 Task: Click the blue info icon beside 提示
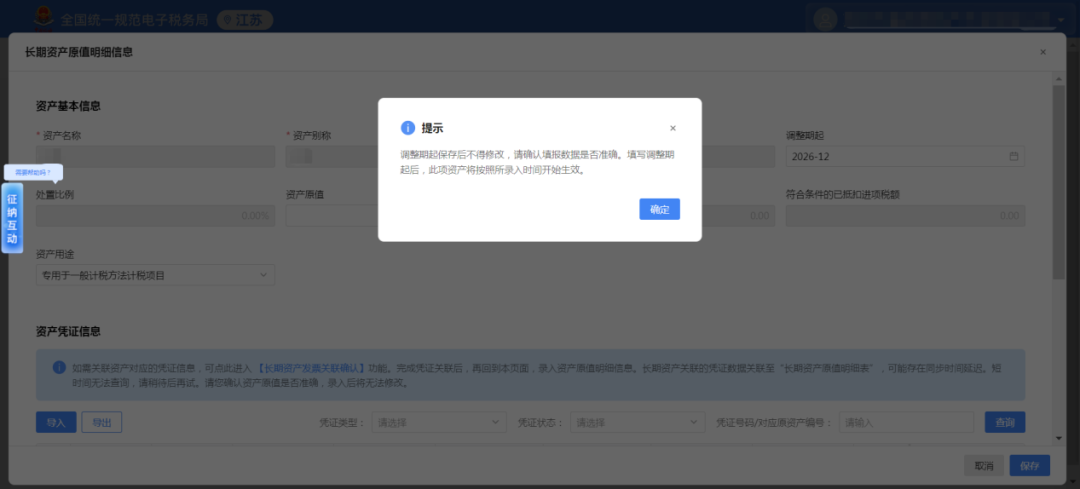tap(408, 128)
